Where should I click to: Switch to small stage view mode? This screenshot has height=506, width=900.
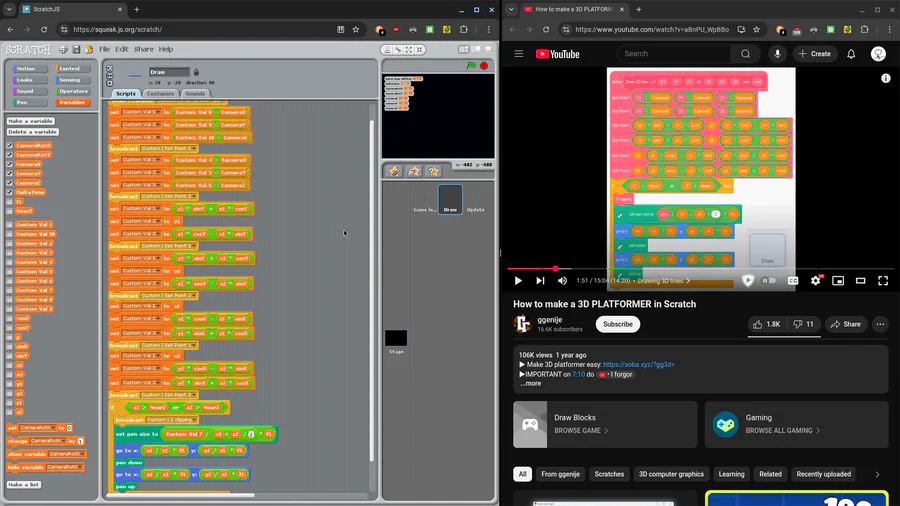pos(463,50)
